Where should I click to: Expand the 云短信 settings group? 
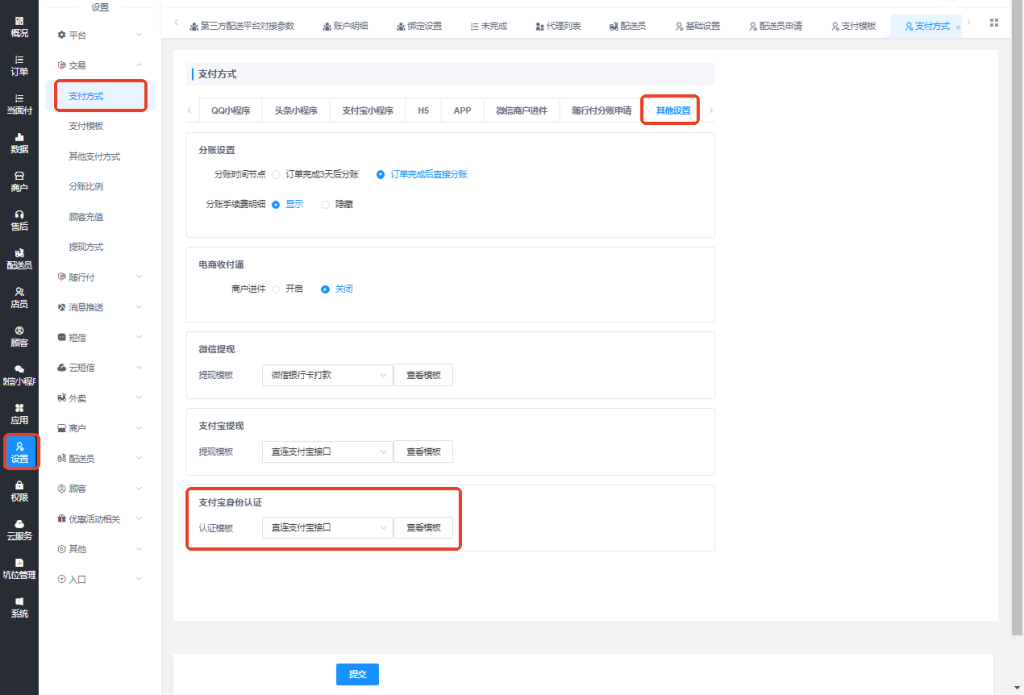click(100, 368)
